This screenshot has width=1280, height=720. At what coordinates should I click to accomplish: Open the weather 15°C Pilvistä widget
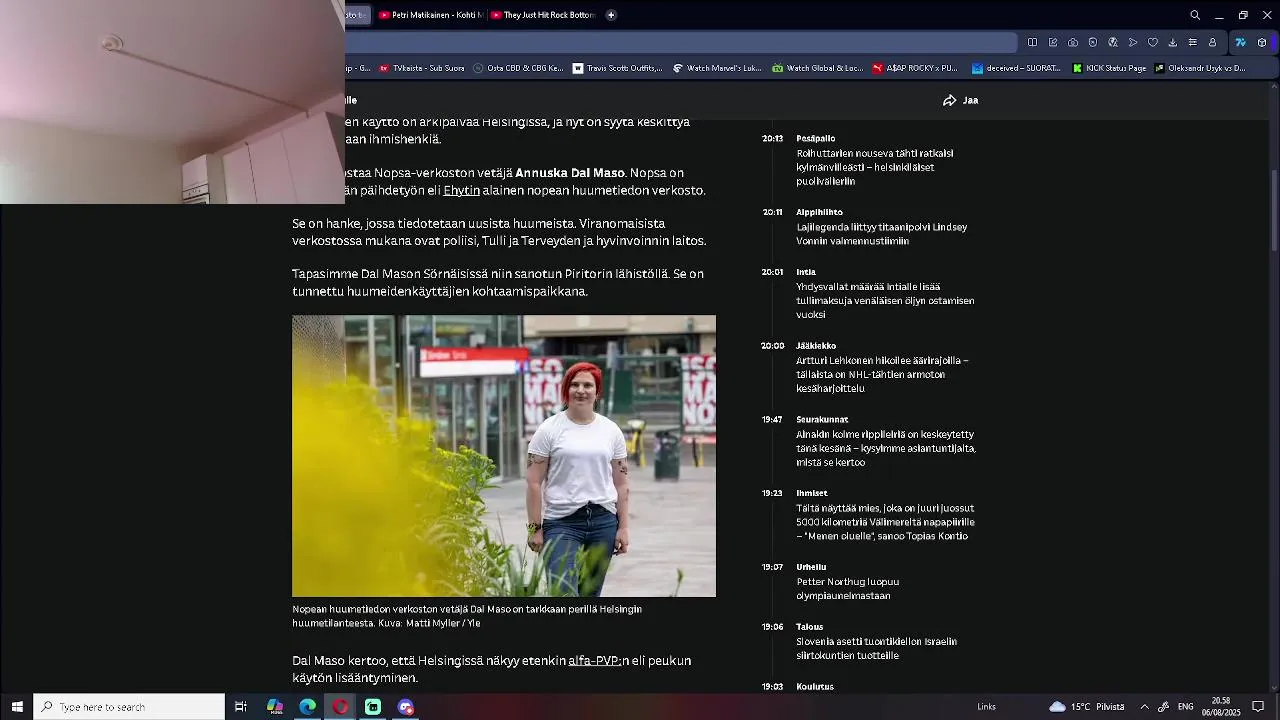click(1087, 707)
